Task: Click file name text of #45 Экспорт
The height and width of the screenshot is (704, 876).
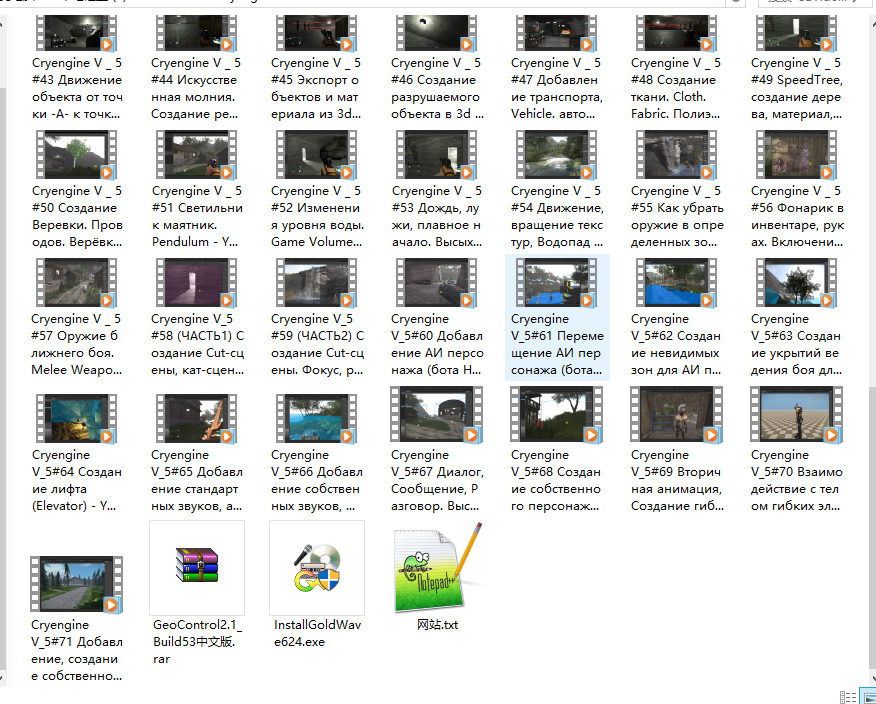Action: click(x=316, y=88)
